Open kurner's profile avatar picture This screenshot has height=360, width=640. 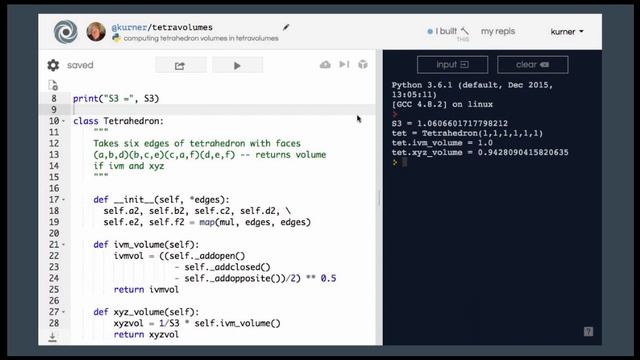pyautogui.click(x=96, y=31)
